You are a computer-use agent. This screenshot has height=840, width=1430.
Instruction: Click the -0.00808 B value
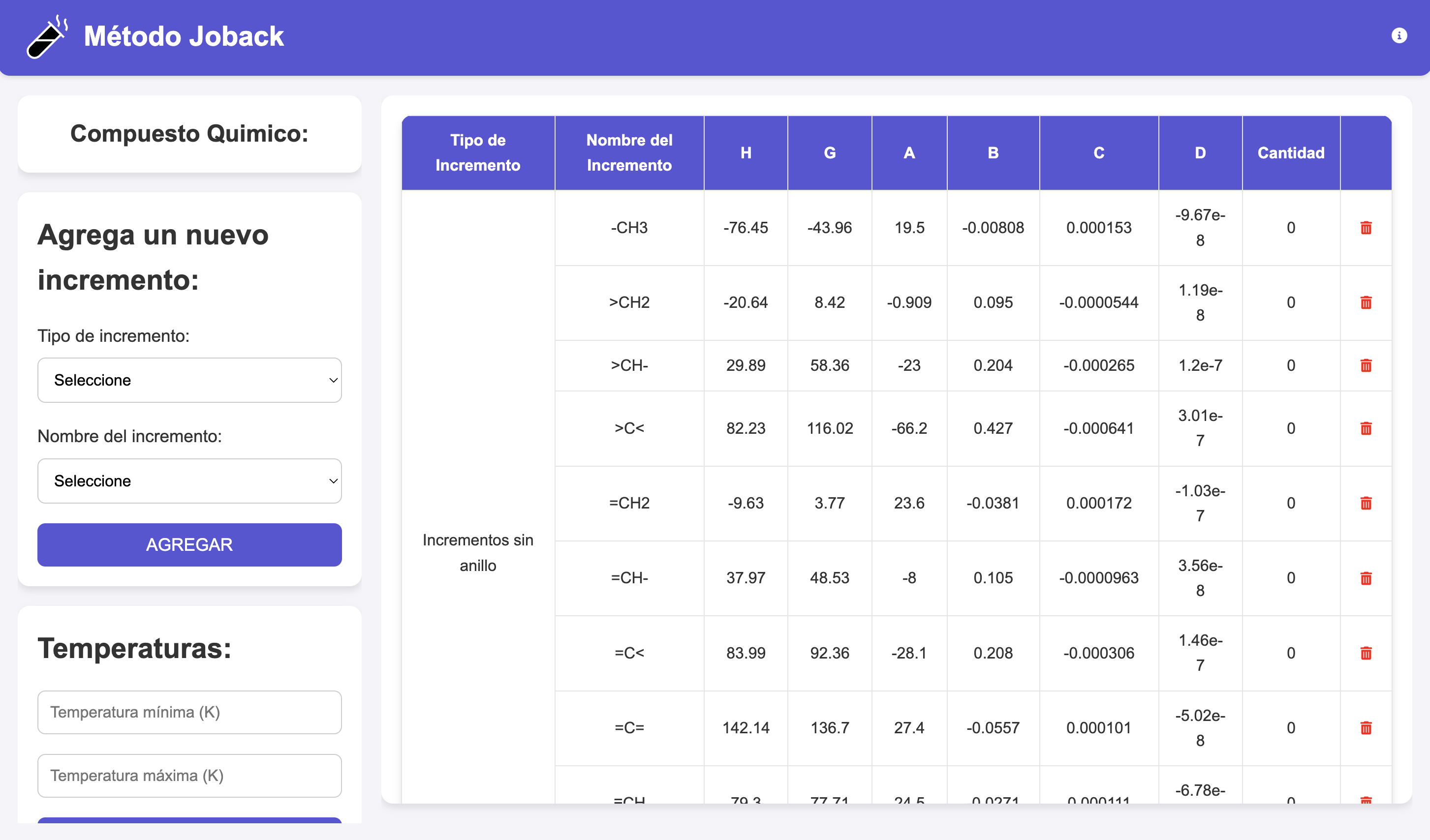[x=993, y=228]
